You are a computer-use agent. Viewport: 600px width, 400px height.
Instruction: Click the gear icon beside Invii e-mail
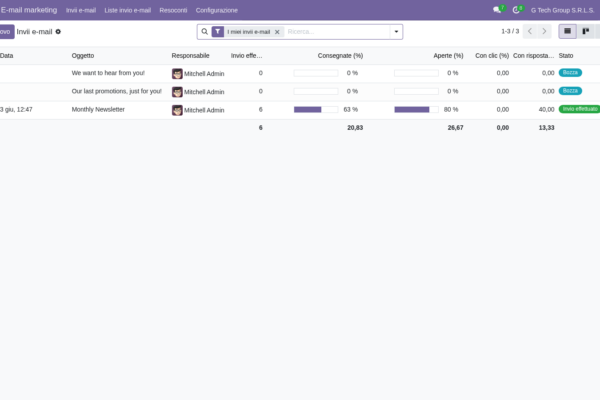point(58,32)
